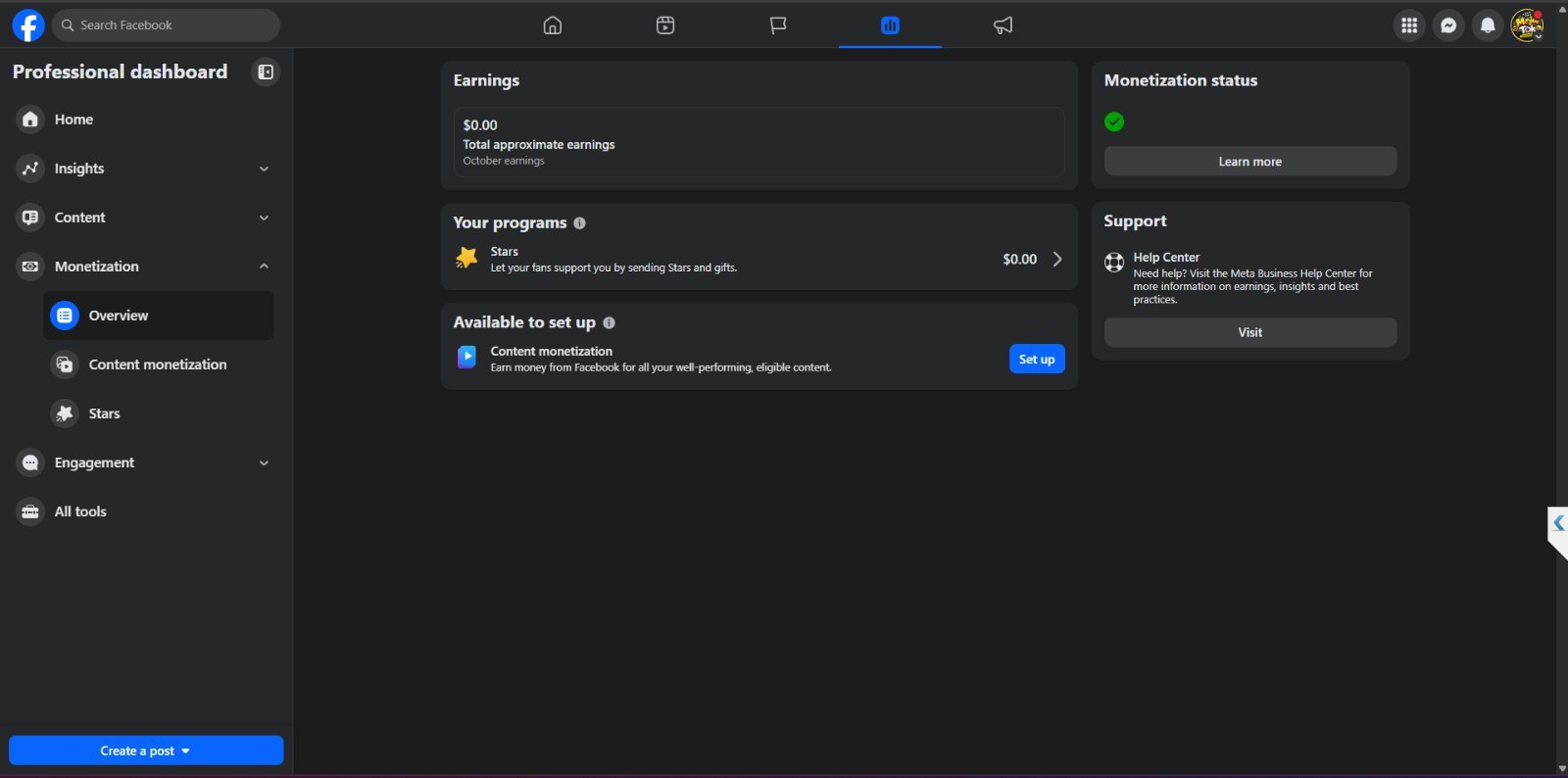Collapse the Monetization section chevron
Image resolution: width=1568 pixels, height=778 pixels.
point(264,267)
